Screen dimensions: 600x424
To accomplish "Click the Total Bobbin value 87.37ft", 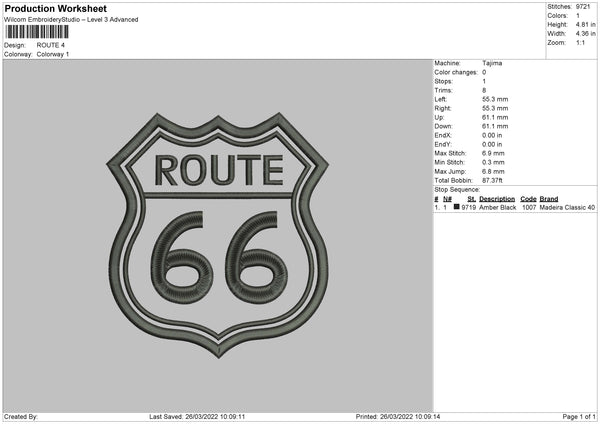I will click(x=492, y=181).
